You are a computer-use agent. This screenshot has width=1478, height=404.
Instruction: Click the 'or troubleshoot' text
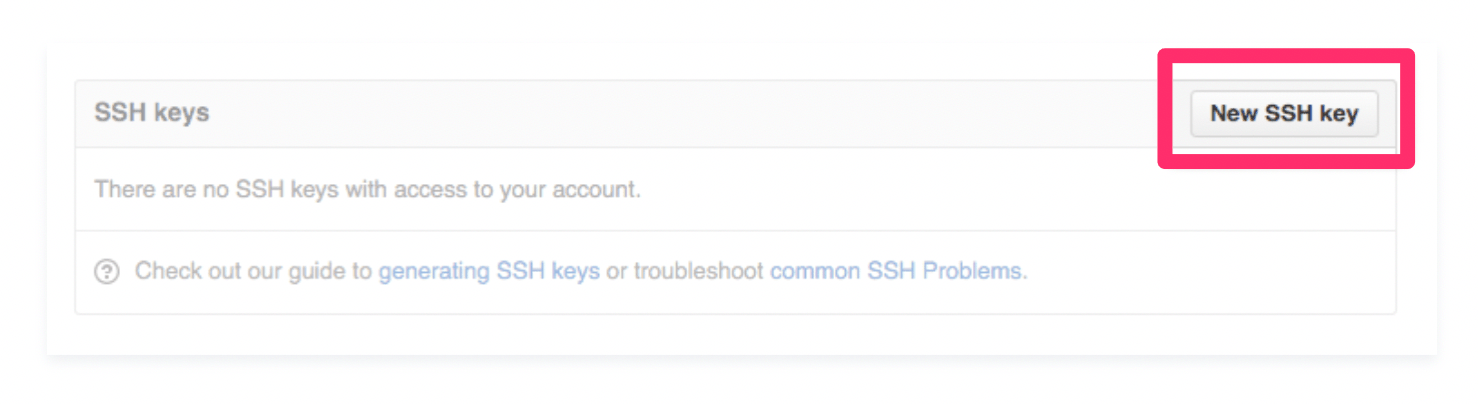pyautogui.click(x=685, y=271)
